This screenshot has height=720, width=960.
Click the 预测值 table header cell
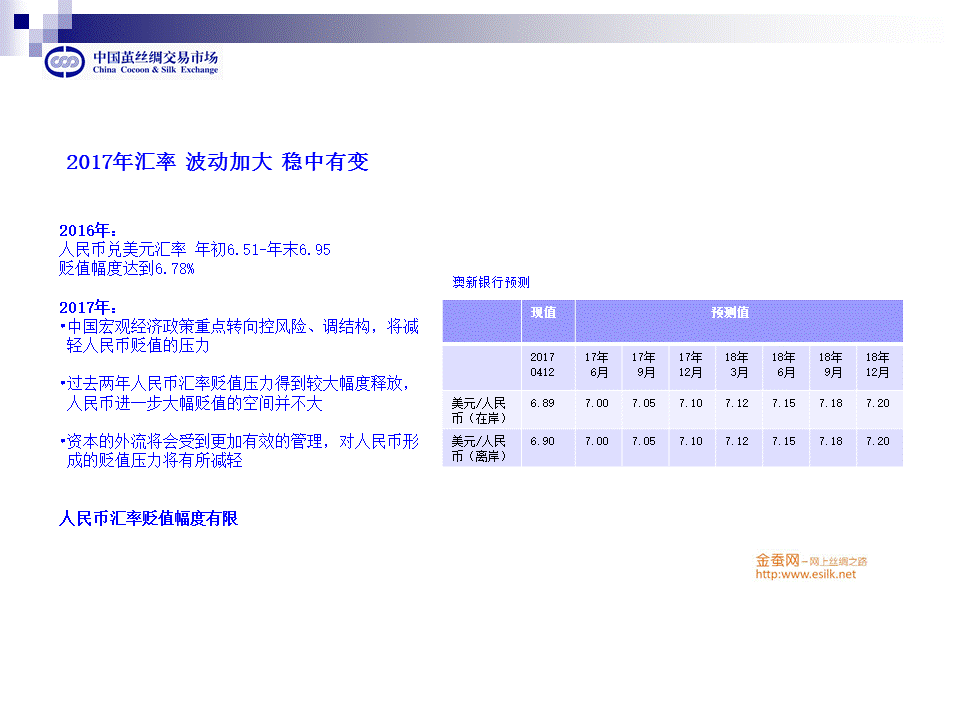pos(730,312)
